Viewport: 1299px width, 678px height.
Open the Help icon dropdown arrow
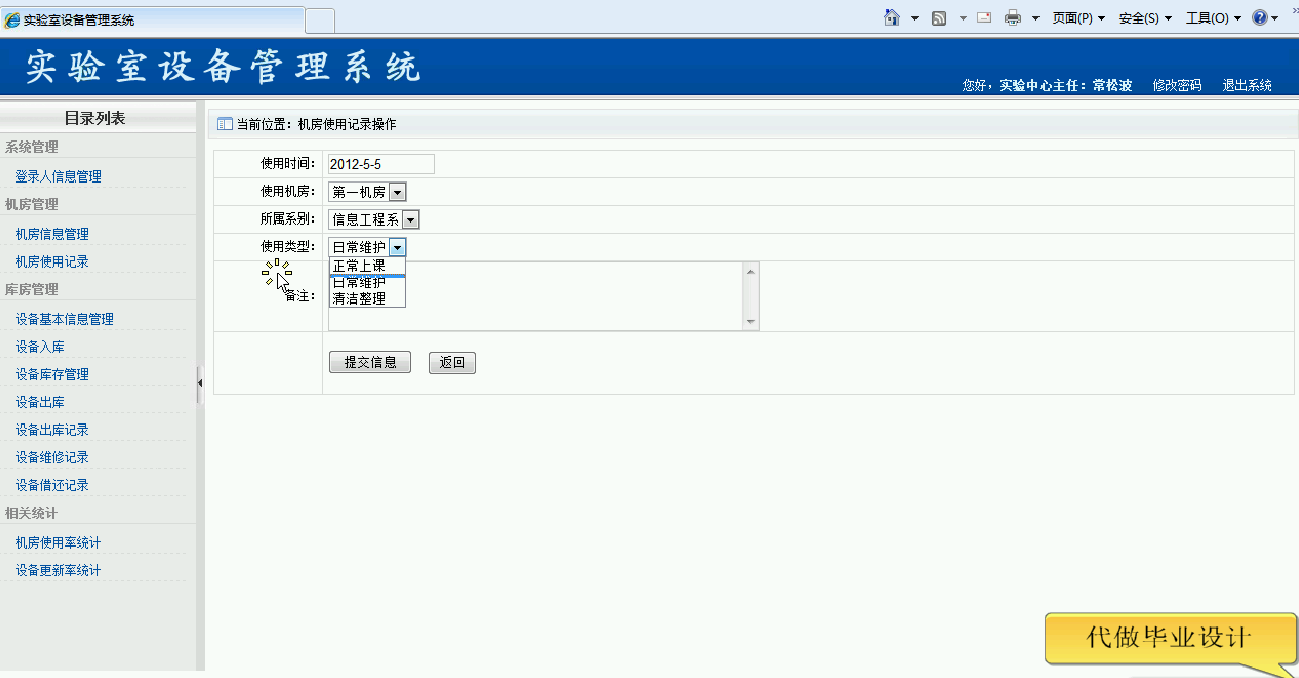tap(1274, 18)
